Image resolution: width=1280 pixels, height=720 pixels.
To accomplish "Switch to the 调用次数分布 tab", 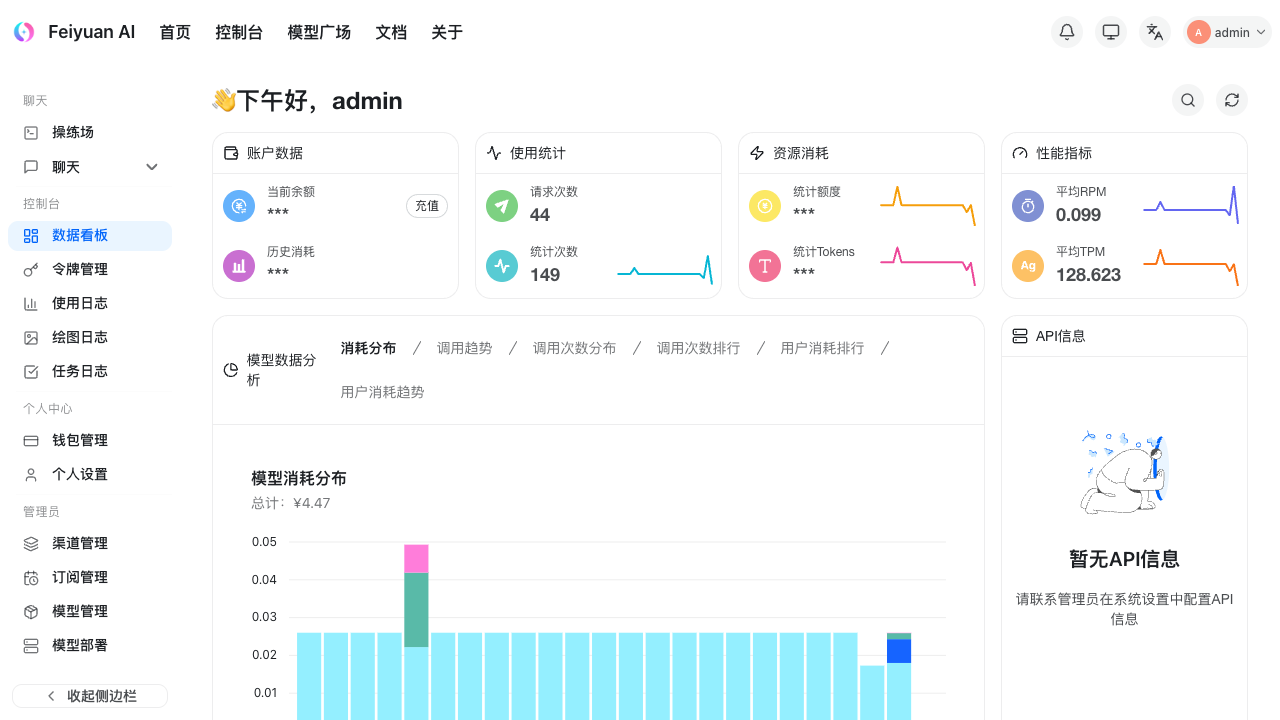I will pyautogui.click(x=574, y=348).
